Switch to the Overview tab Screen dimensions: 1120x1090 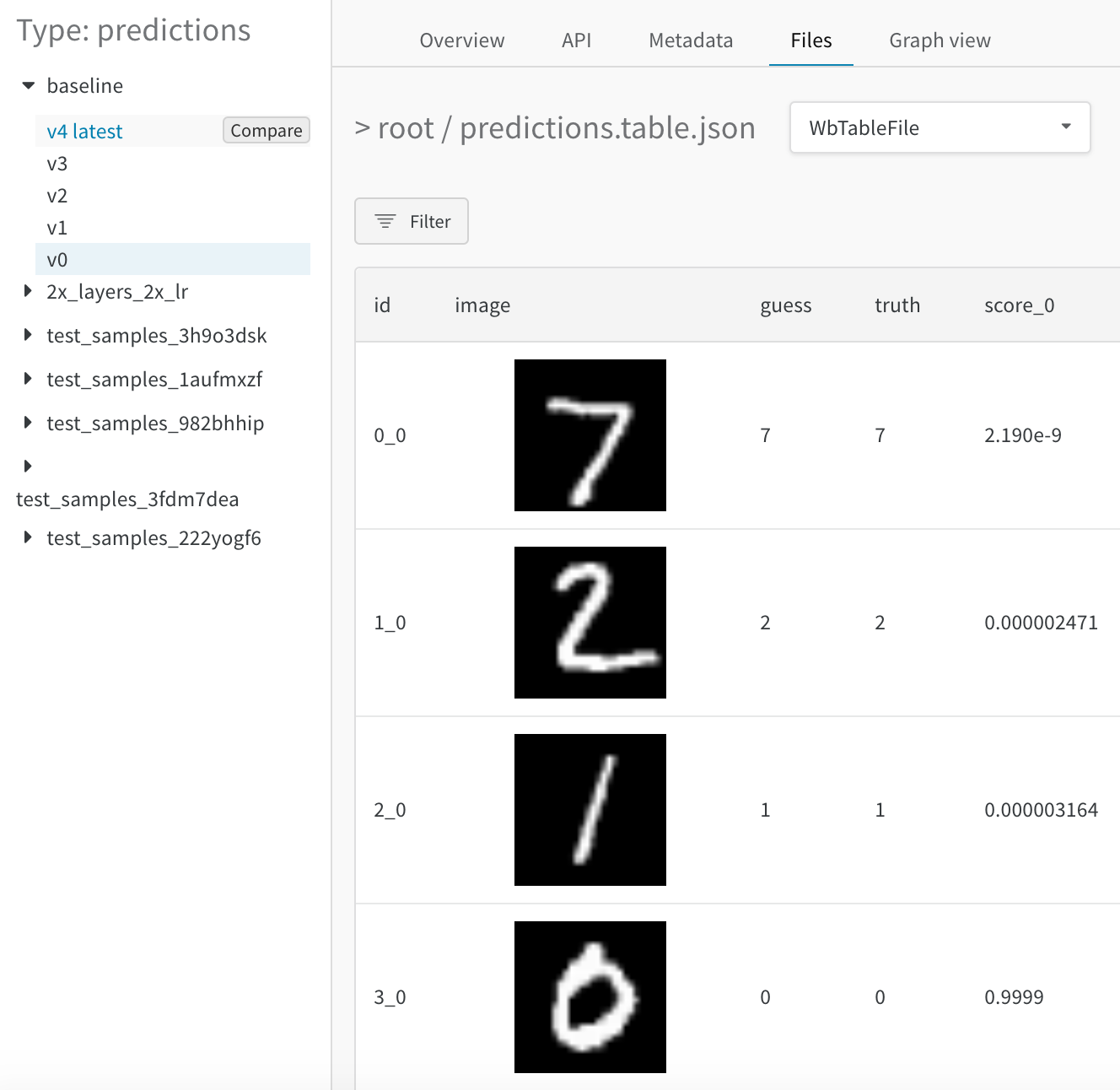(461, 40)
